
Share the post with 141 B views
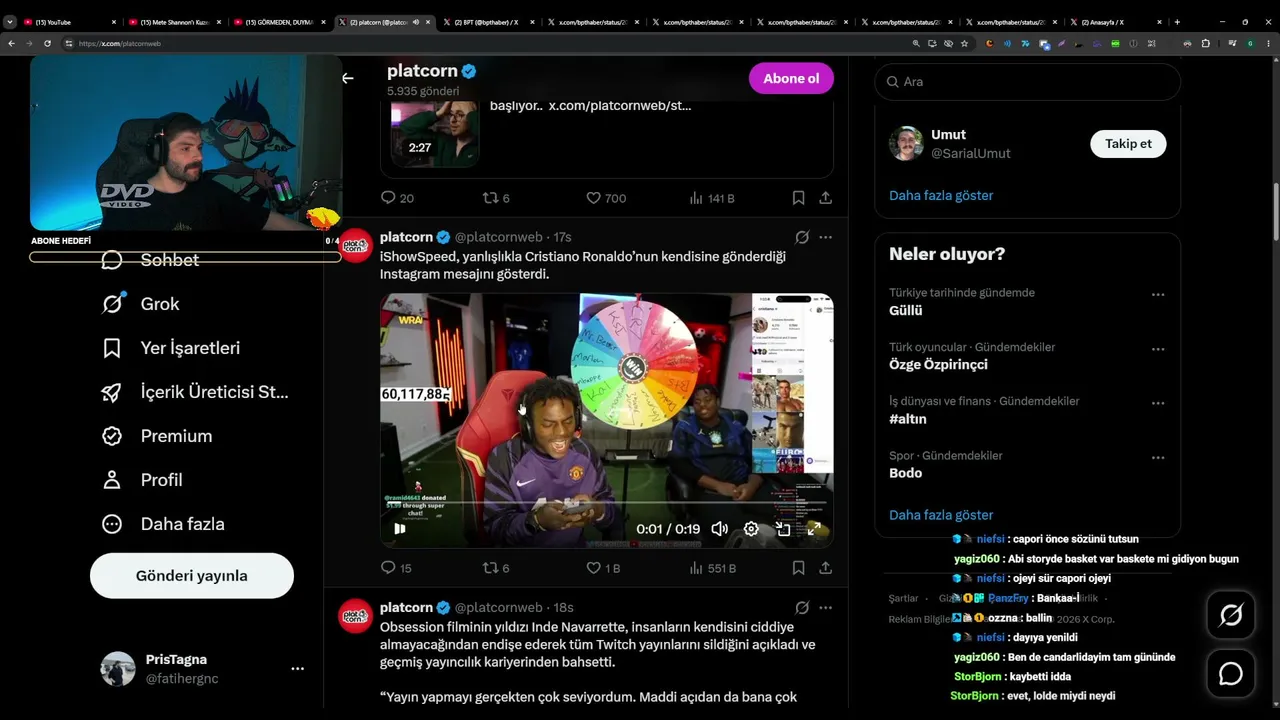point(825,198)
